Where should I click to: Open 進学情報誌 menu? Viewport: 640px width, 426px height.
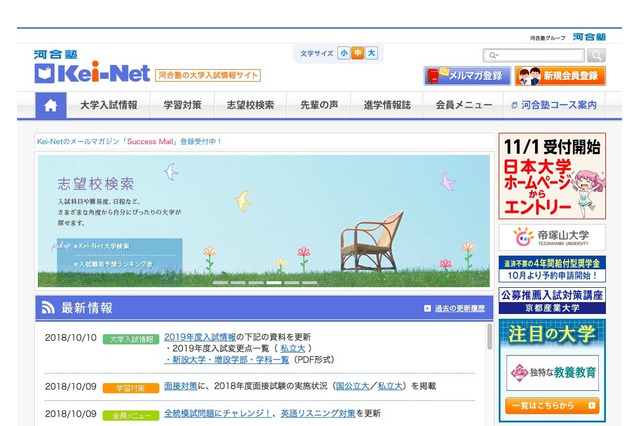[x=387, y=105]
